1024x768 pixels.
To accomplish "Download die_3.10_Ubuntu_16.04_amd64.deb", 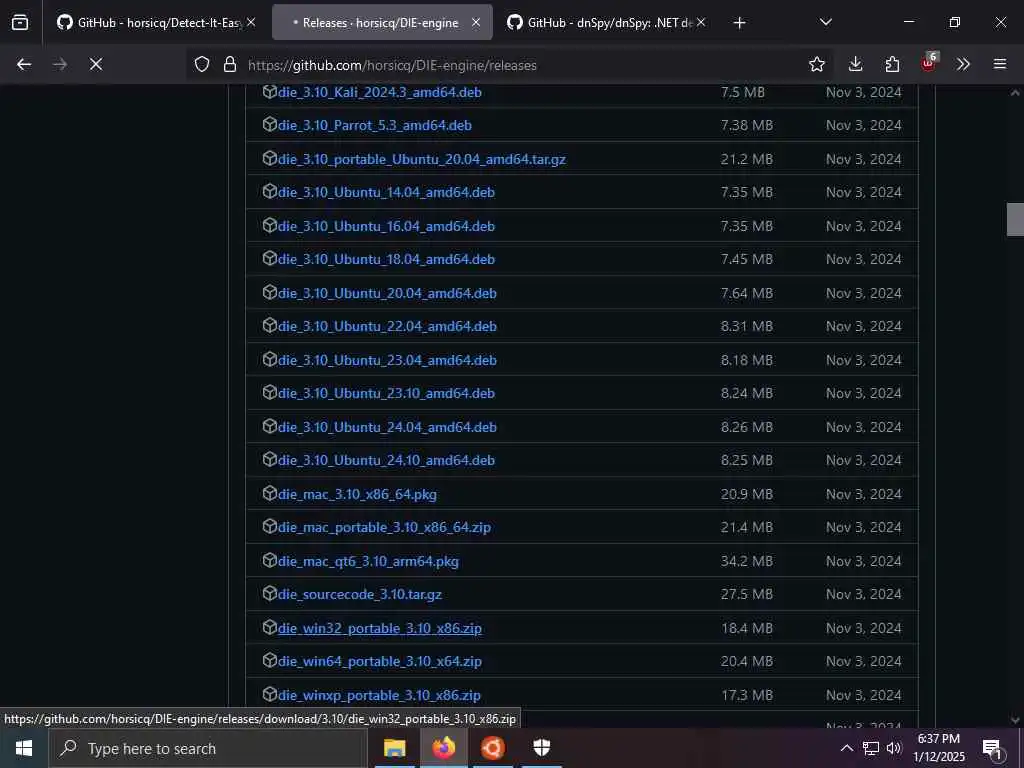I will click(x=386, y=227).
